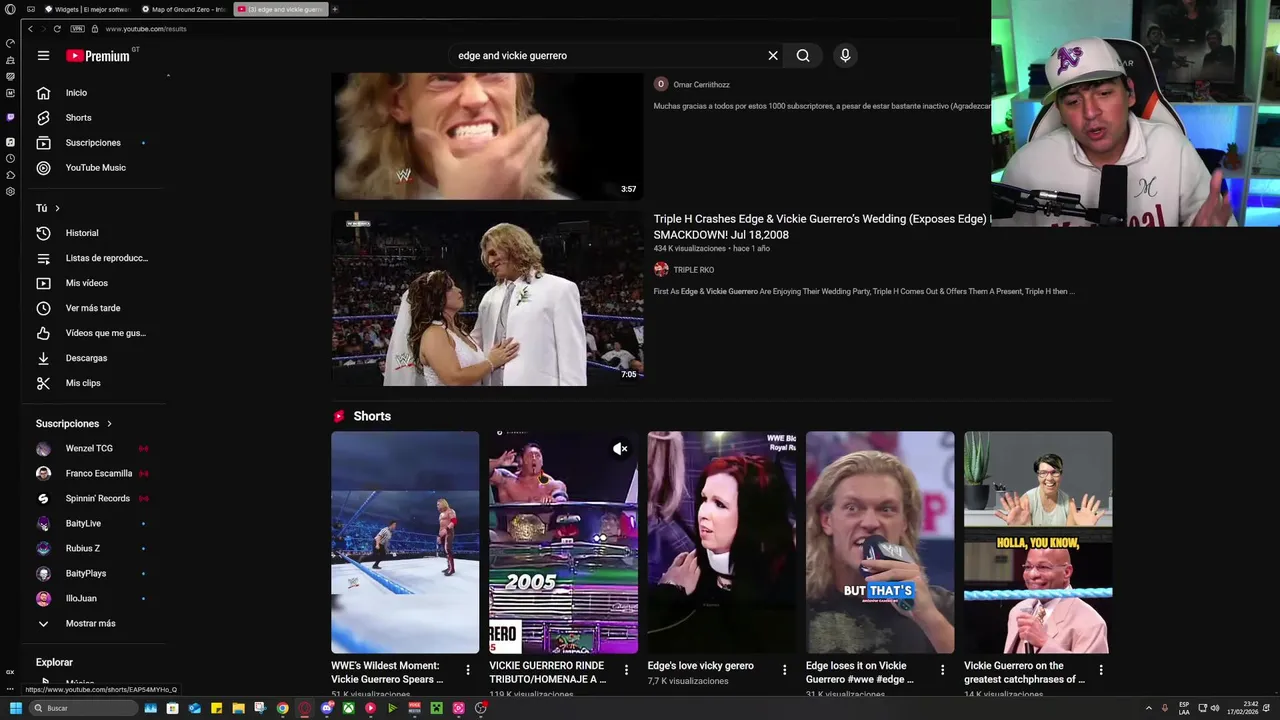Show hidden system tray icons
This screenshot has height=720, width=1280.
[1148, 708]
